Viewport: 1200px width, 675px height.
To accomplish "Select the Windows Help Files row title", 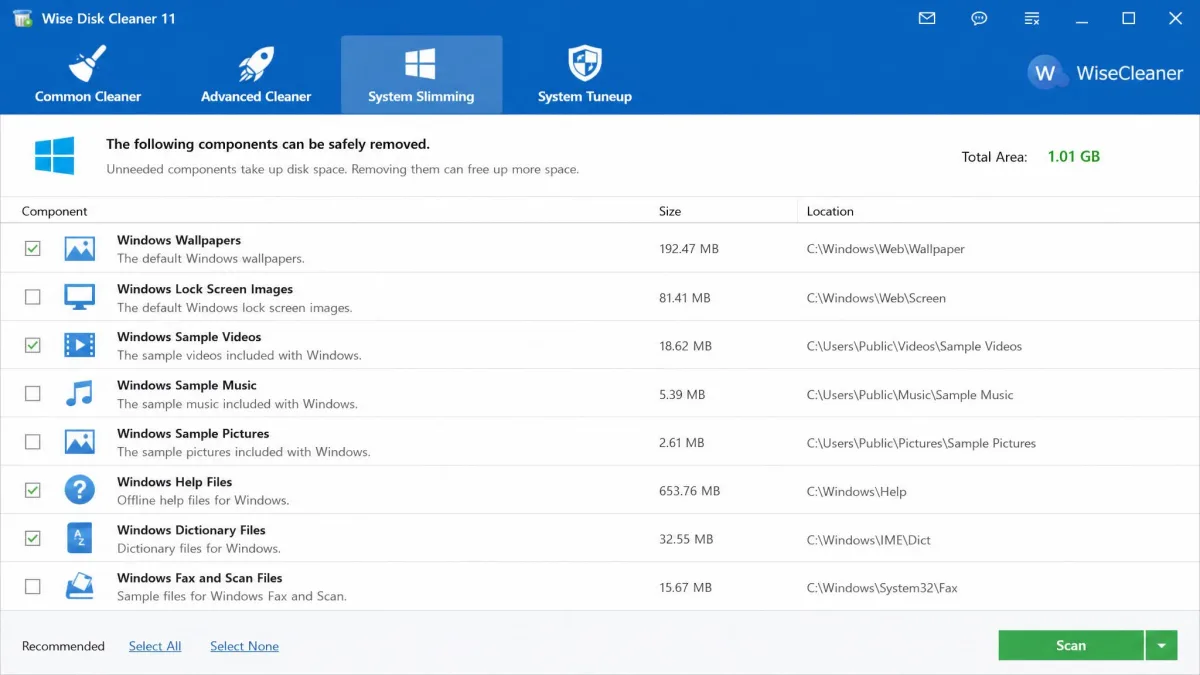I will pyautogui.click(x=174, y=482).
